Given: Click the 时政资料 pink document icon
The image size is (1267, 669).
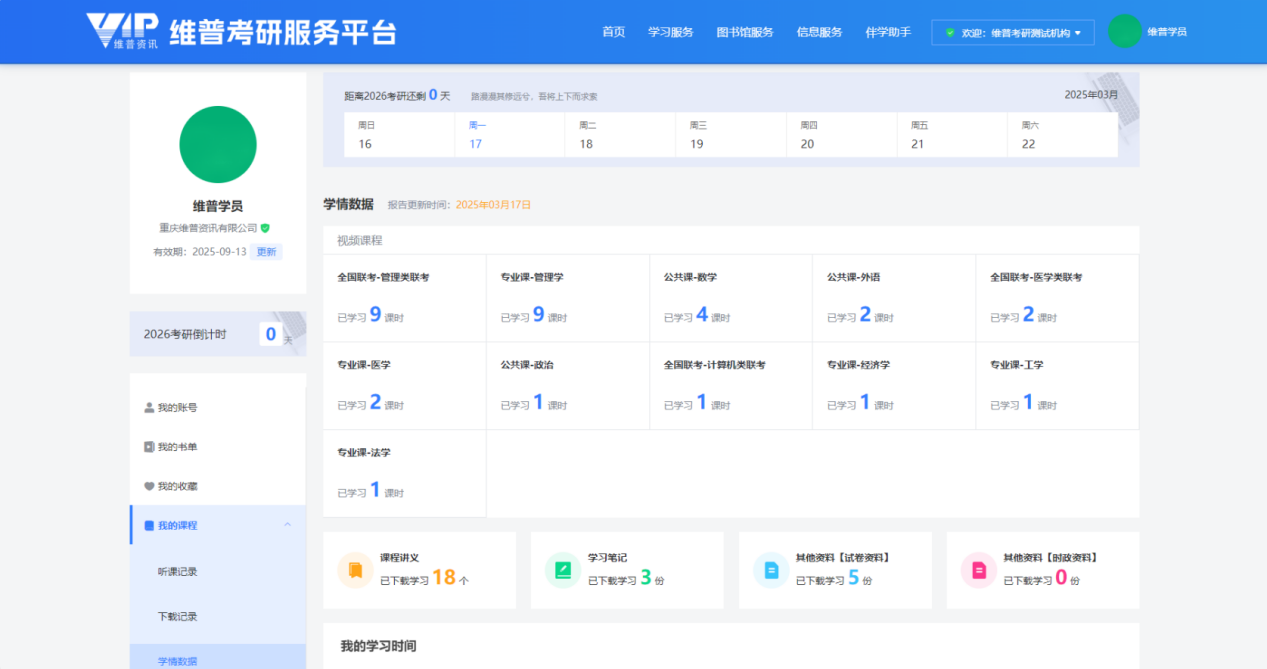Looking at the screenshot, I should click(x=979, y=570).
